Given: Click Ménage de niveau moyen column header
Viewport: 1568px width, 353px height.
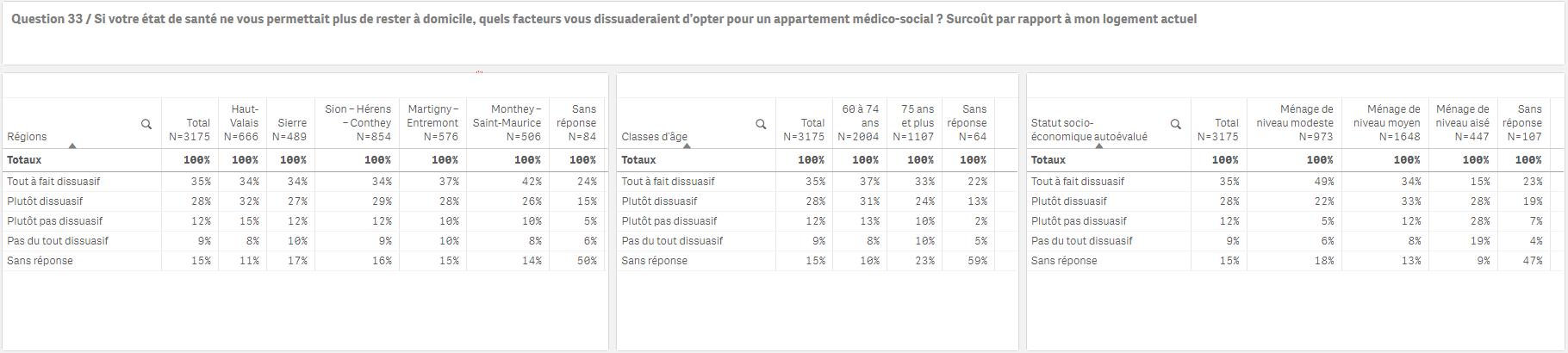Looking at the screenshot, I should point(1384,122).
